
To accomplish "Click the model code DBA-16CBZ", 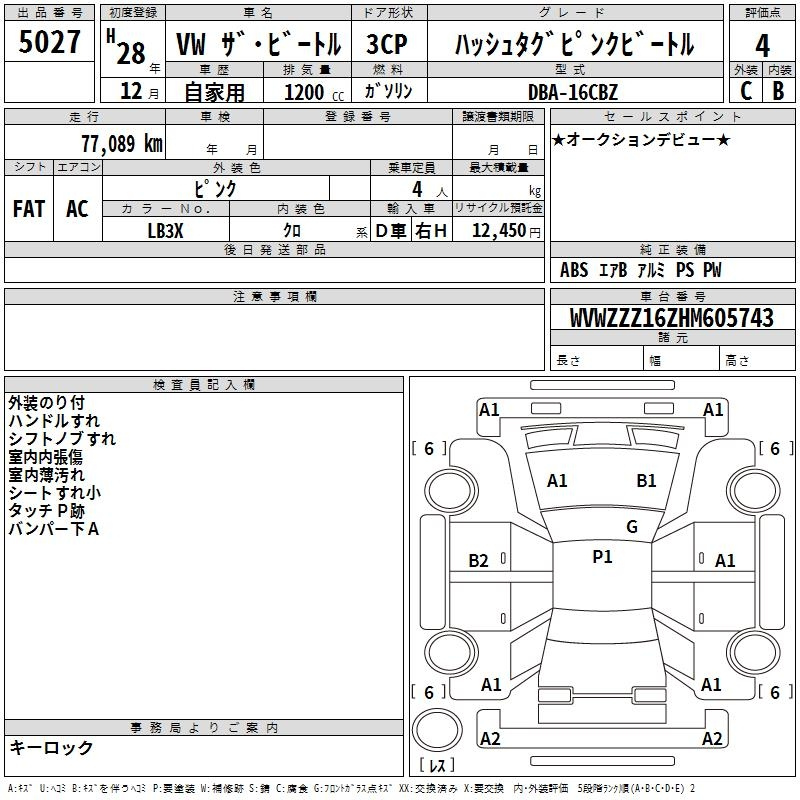I will 573,92.
